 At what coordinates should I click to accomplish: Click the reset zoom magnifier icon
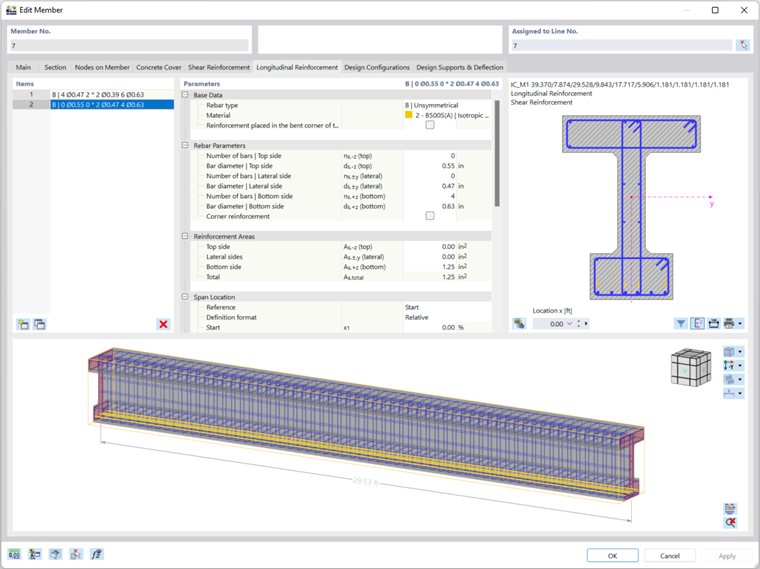(730, 522)
